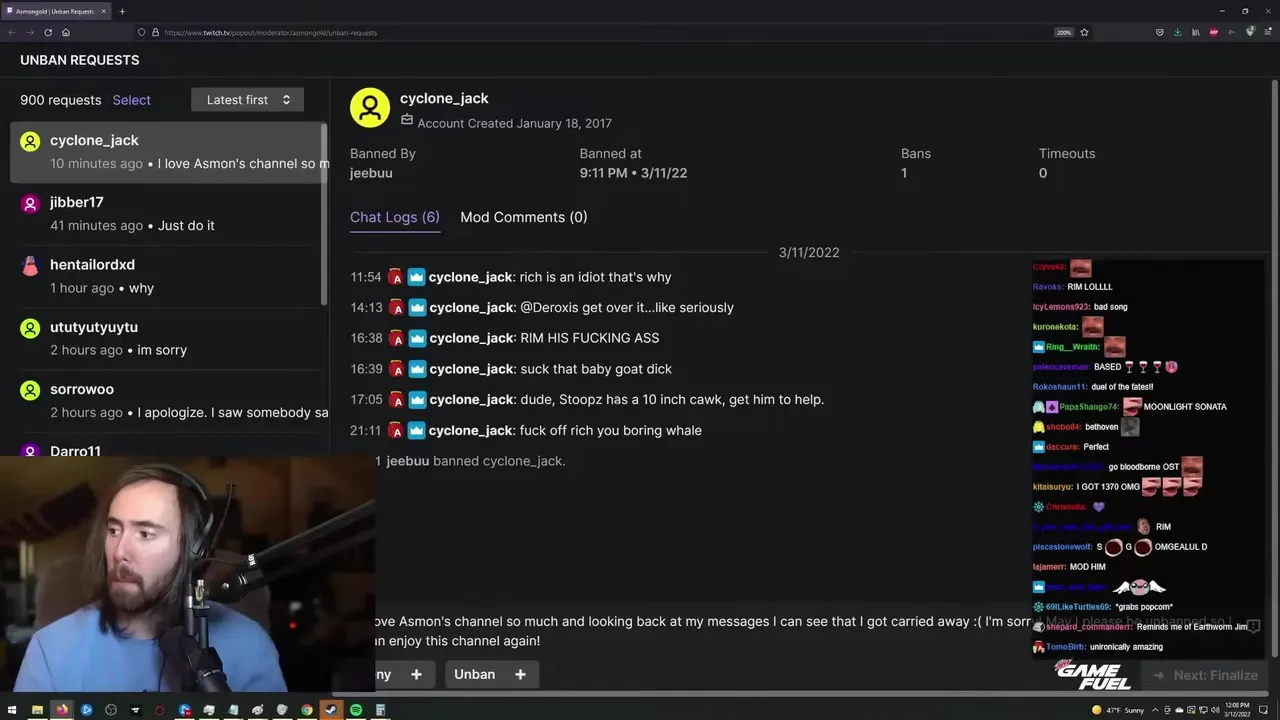Click the 3/11/2022 date separator
Image resolution: width=1280 pixels, height=720 pixels.
point(809,253)
